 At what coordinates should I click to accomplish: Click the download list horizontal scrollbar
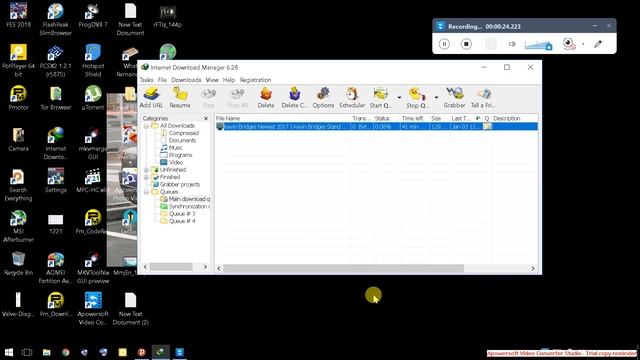click(343, 269)
